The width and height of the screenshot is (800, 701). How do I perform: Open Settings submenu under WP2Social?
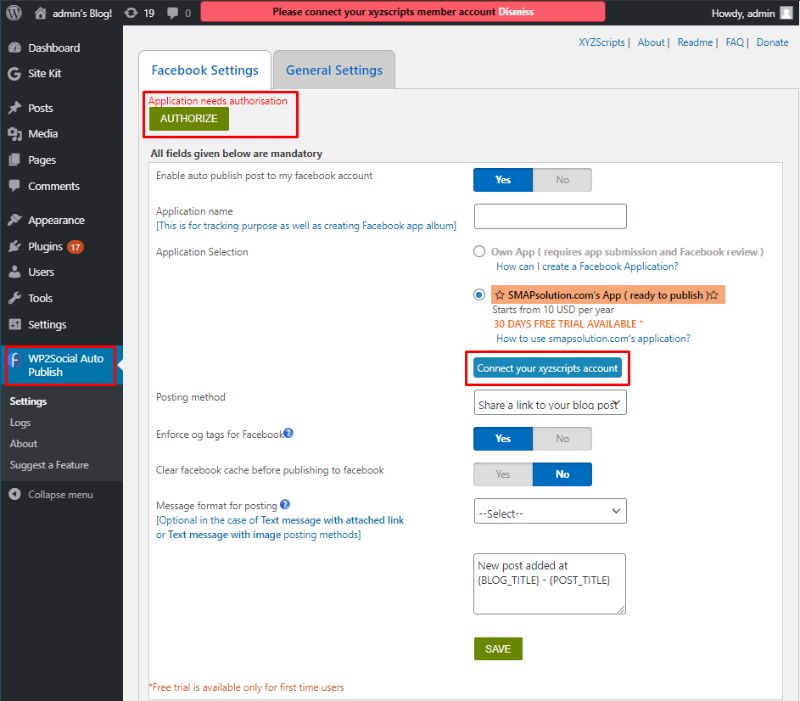28,401
